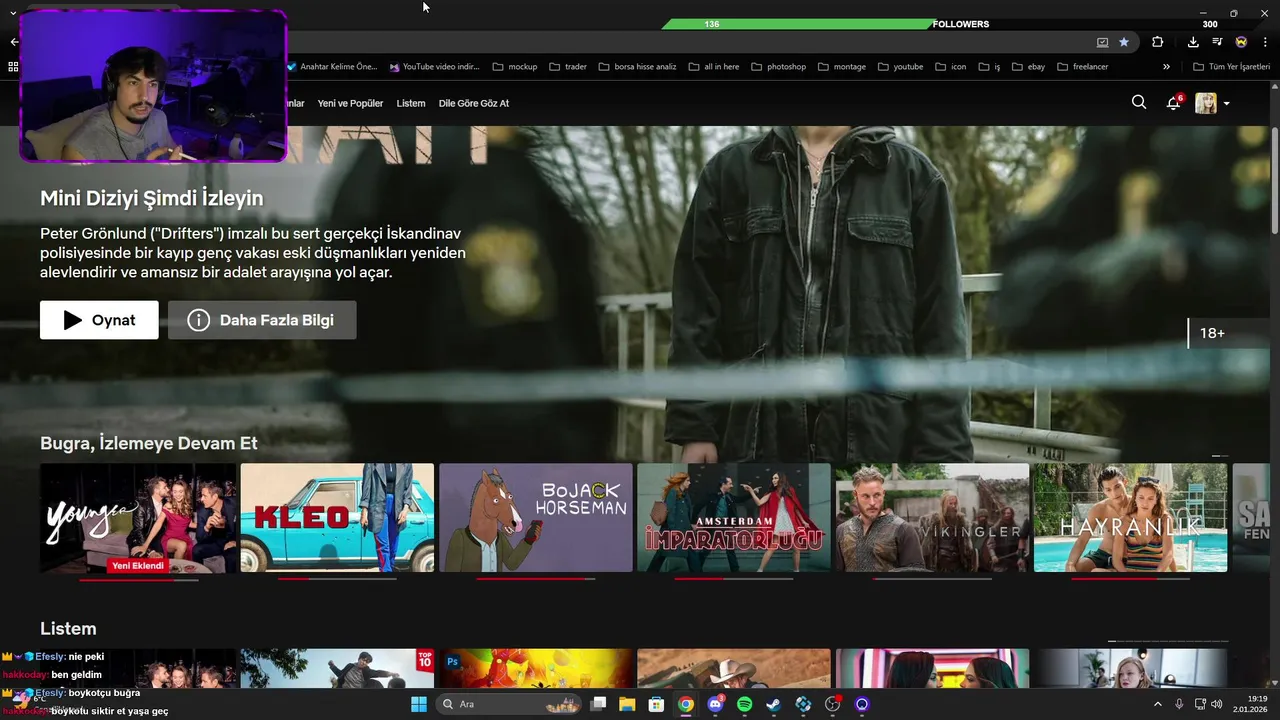Open the icon bookmark folder

951,67
